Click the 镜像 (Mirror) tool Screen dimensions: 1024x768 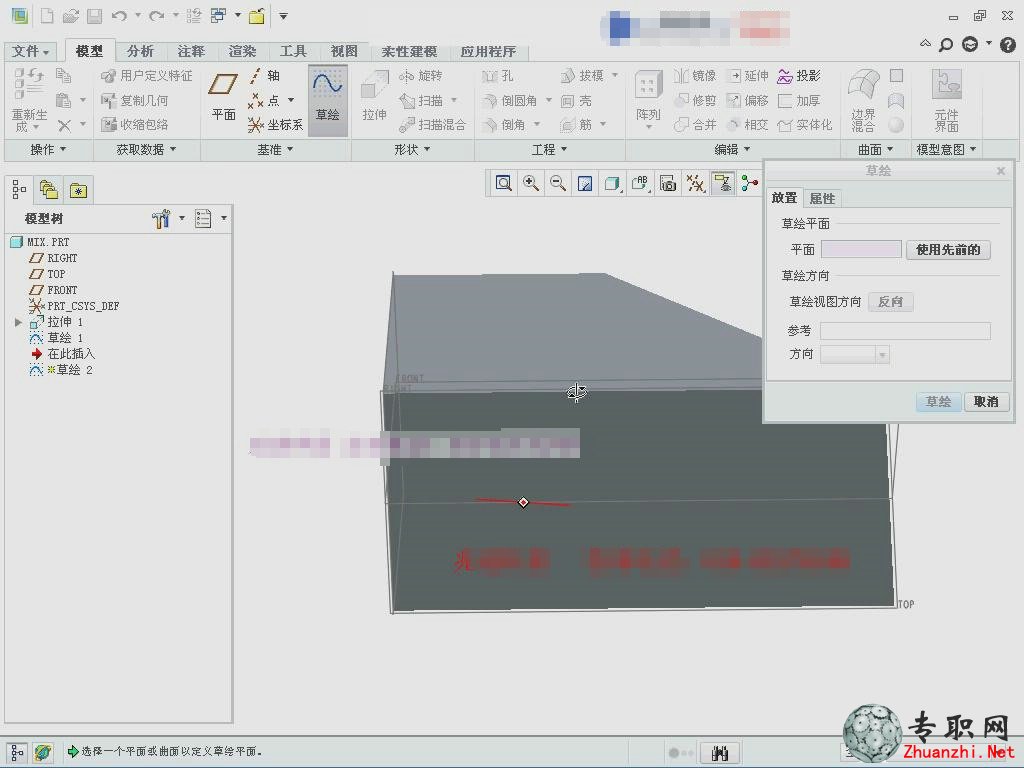point(695,76)
